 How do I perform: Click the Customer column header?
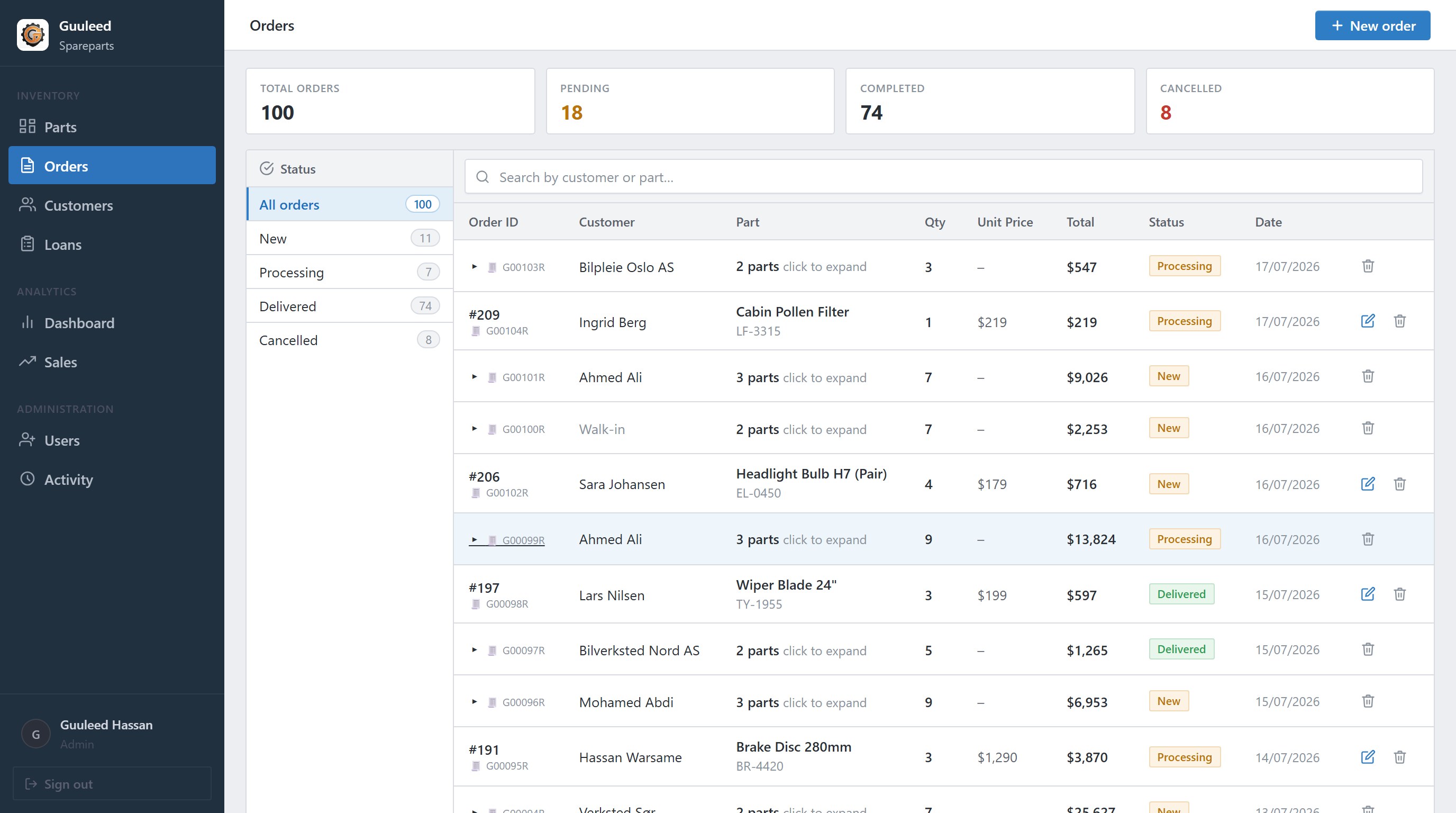606,222
